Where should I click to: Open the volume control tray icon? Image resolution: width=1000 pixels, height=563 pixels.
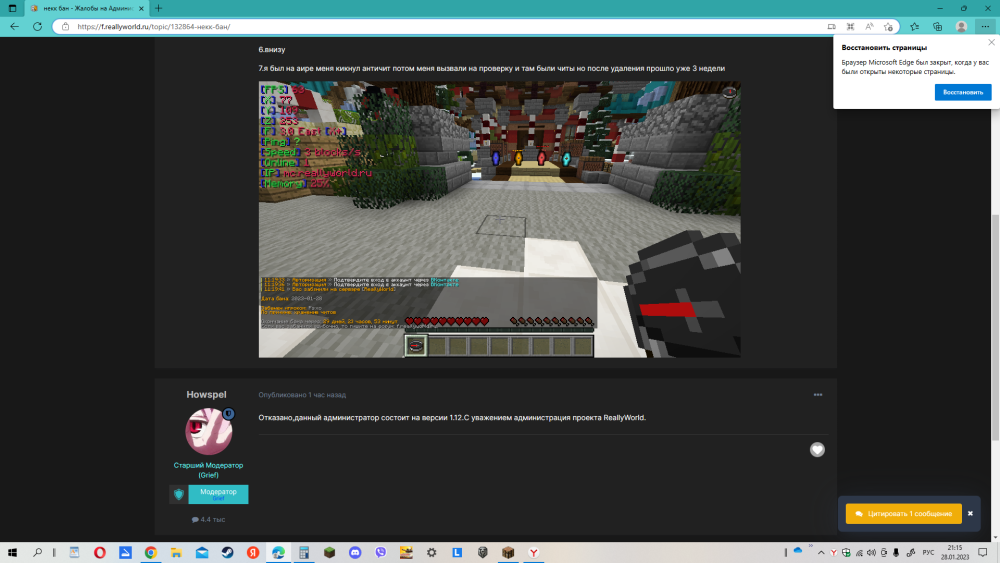pos(871,553)
